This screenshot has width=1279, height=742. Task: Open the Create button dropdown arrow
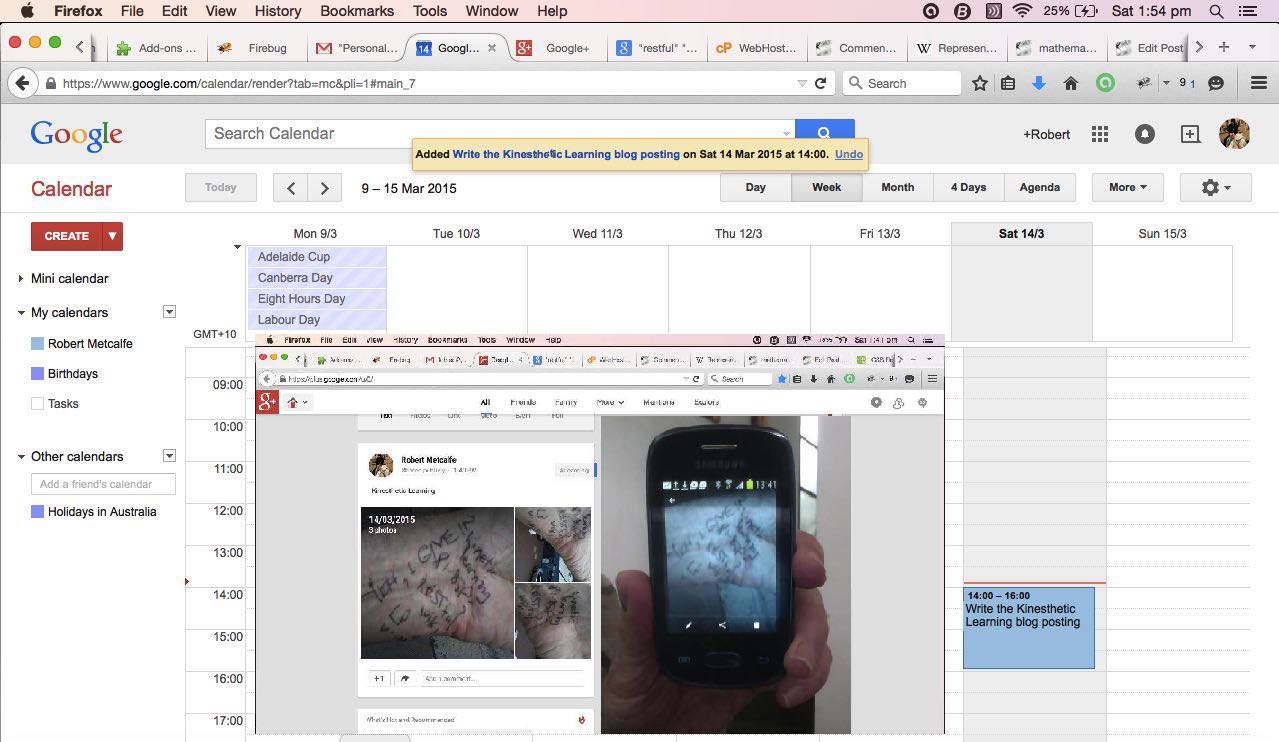(113, 236)
